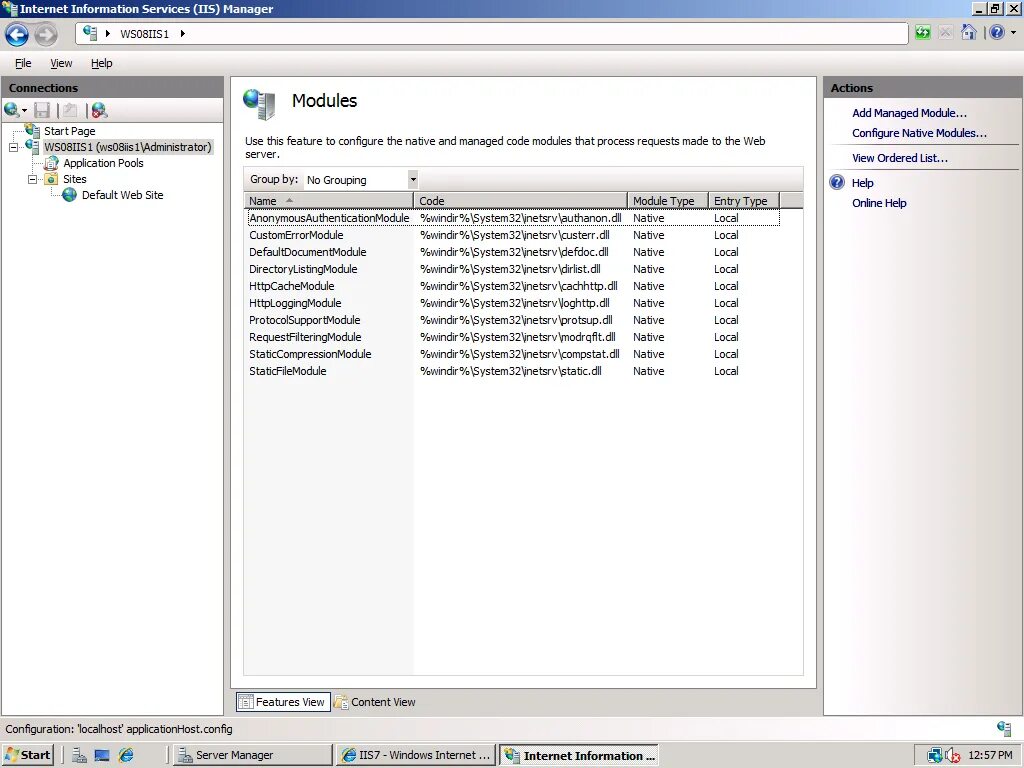The width and height of the screenshot is (1024, 768).
Task: Select CustomErrorModule row
Action: [513, 235]
